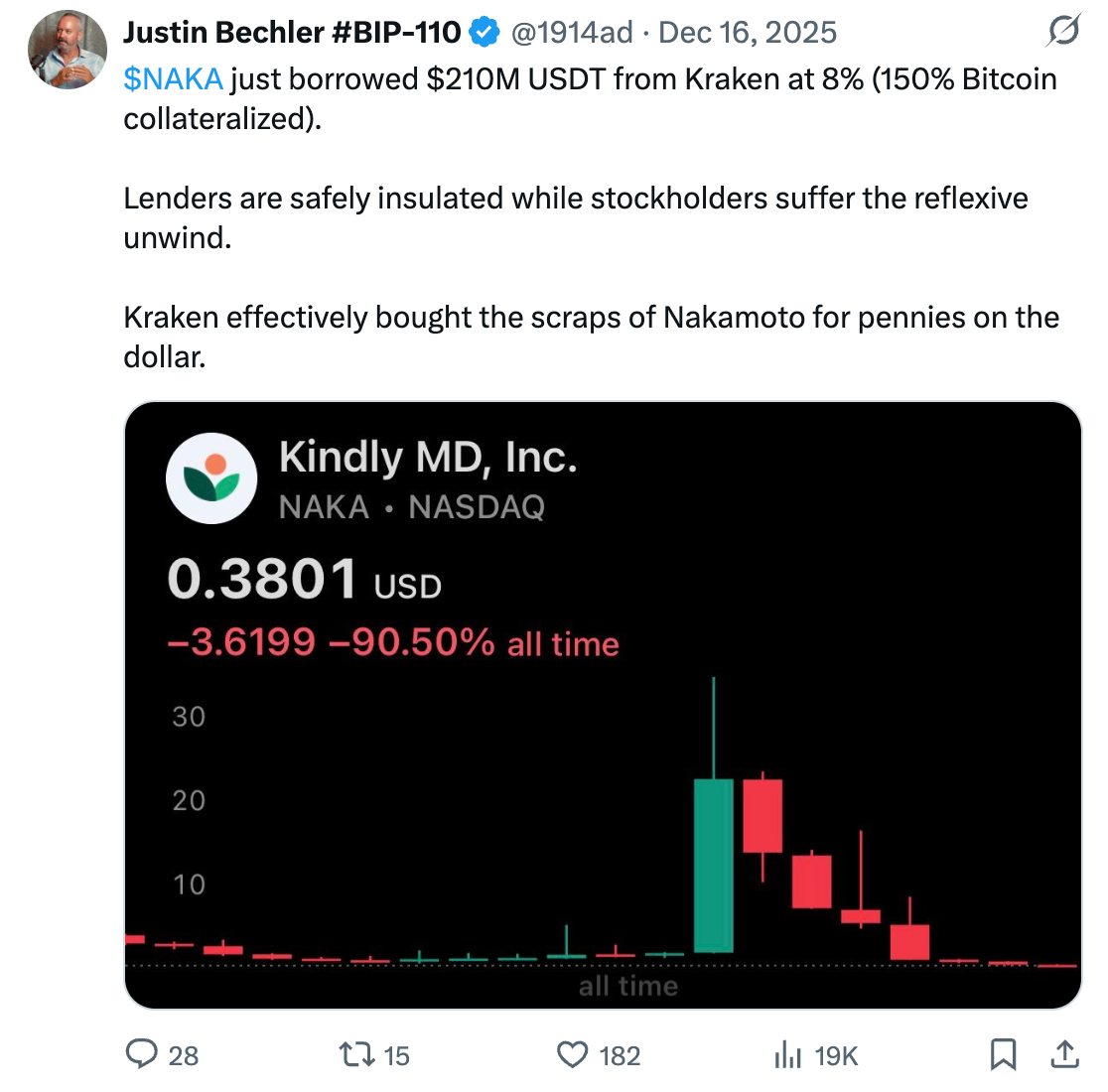The height and width of the screenshot is (1092, 1108).
Task: Open the share icon
Action: pos(1063,1055)
